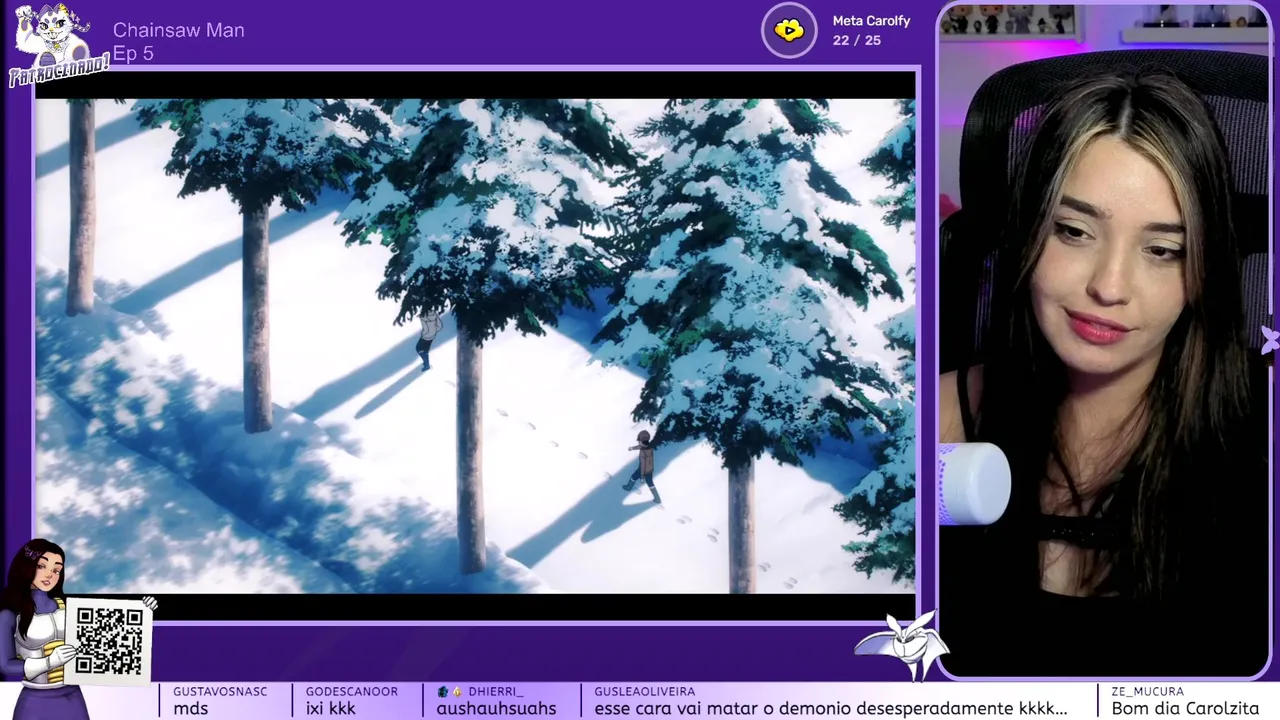Click the Ep 5 episode label
This screenshot has height=720, width=1280.
[x=133, y=54]
